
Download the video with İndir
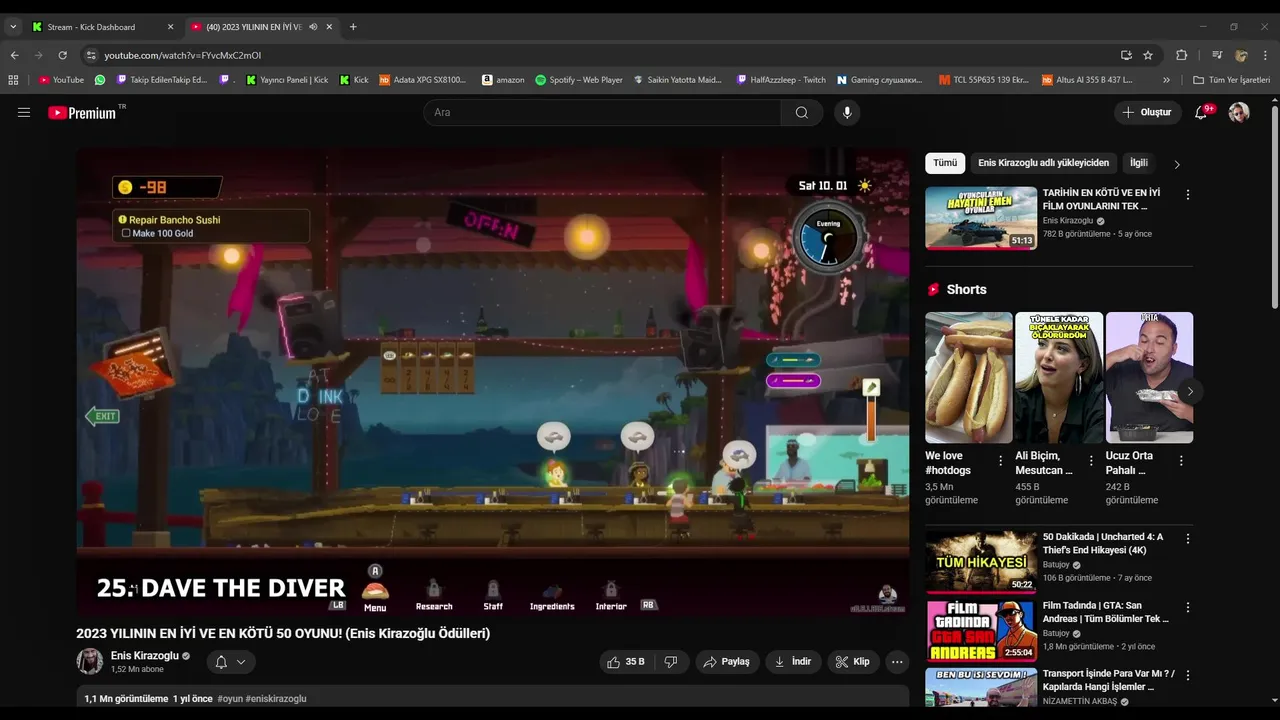pos(794,662)
